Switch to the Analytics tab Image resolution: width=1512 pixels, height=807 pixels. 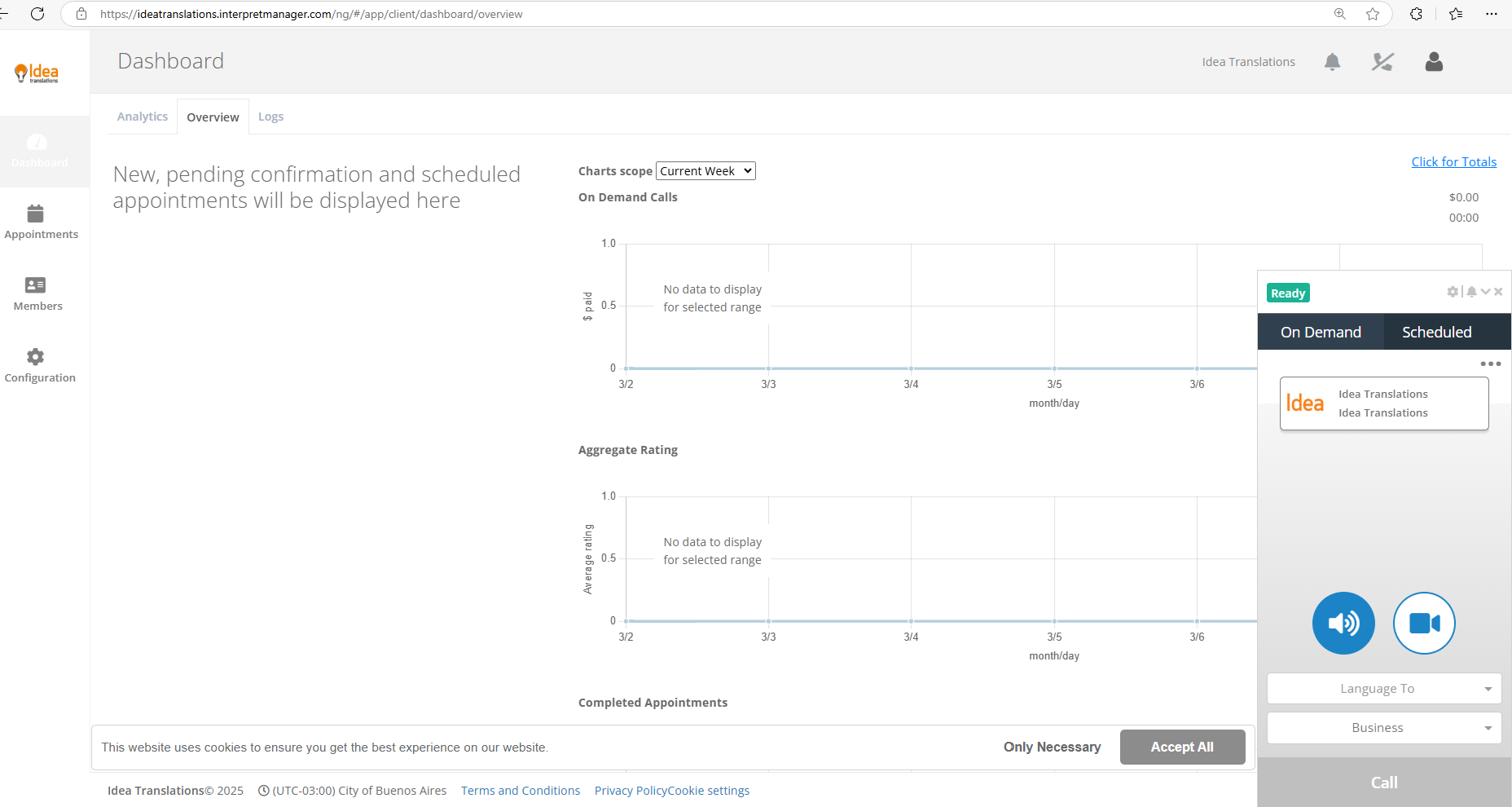143,117
